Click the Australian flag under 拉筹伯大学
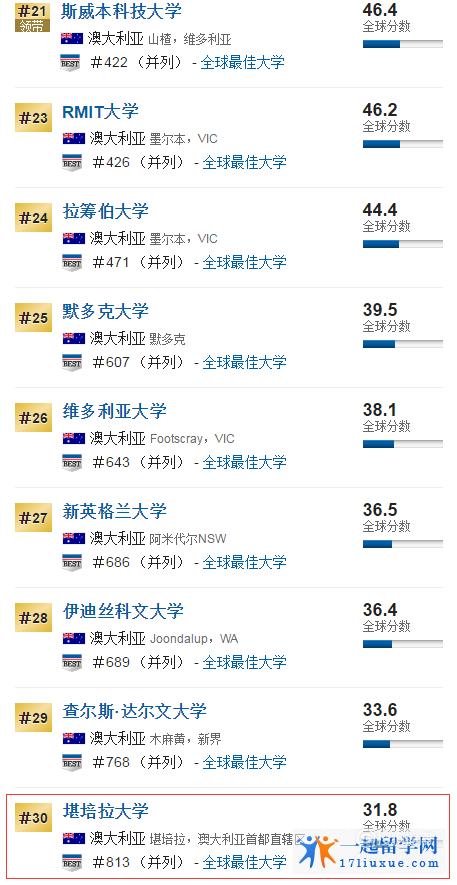457x885 pixels. coord(74,238)
